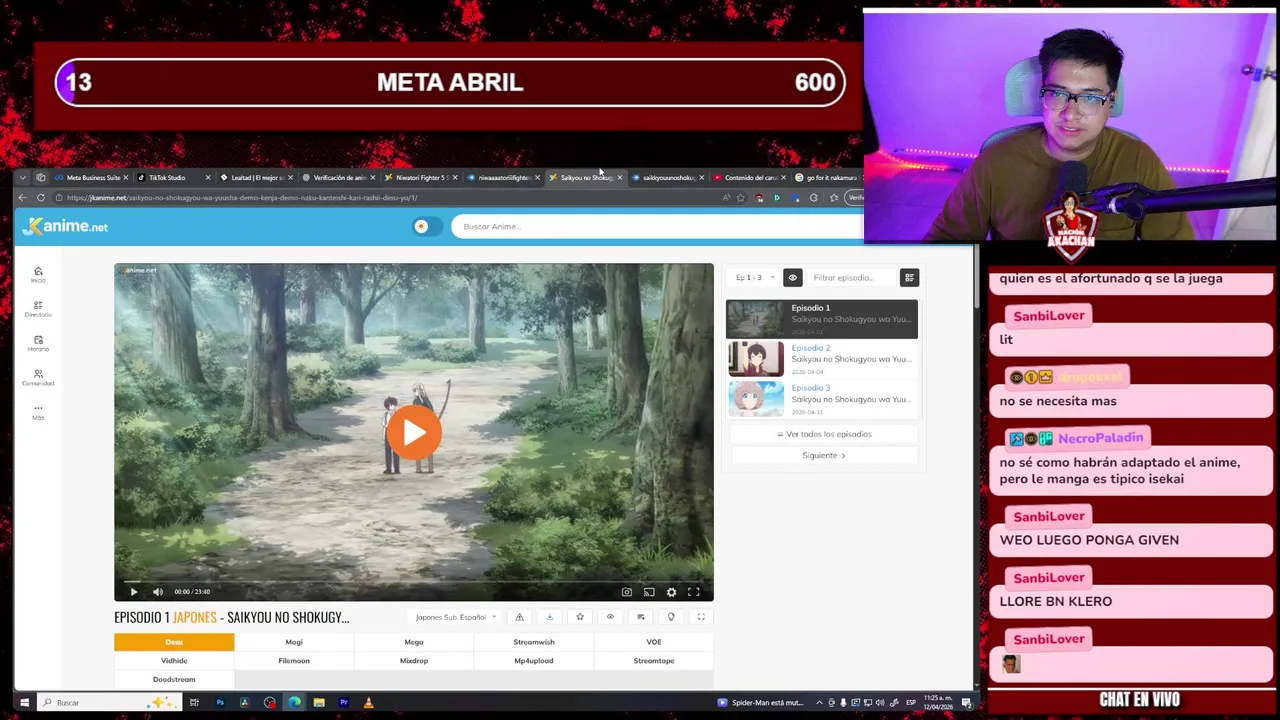Select the Magi server tab
This screenshot has width=1280, height=720.
pyautogui.click(x=294, y=642)
